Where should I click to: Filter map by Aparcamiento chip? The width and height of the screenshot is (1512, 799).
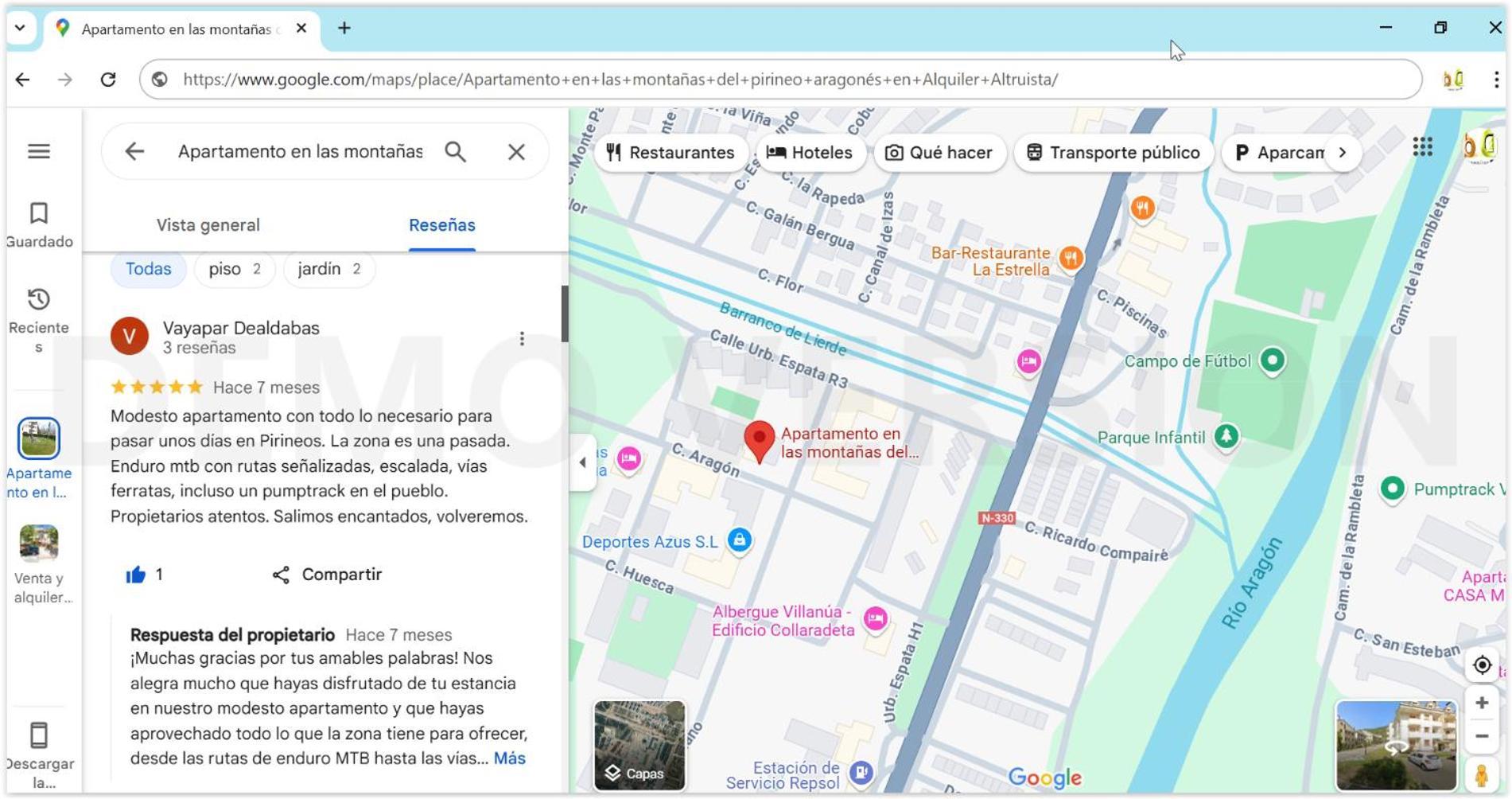1279,153
